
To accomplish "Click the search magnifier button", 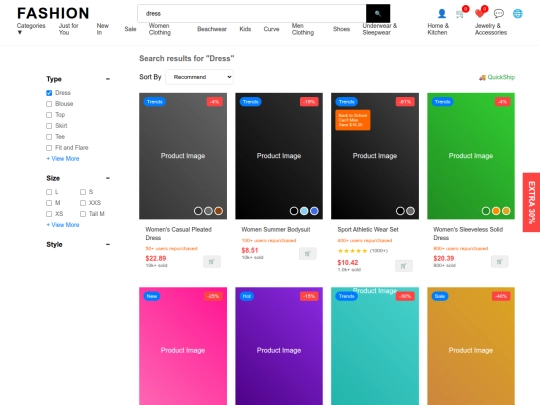I will 378,13.
